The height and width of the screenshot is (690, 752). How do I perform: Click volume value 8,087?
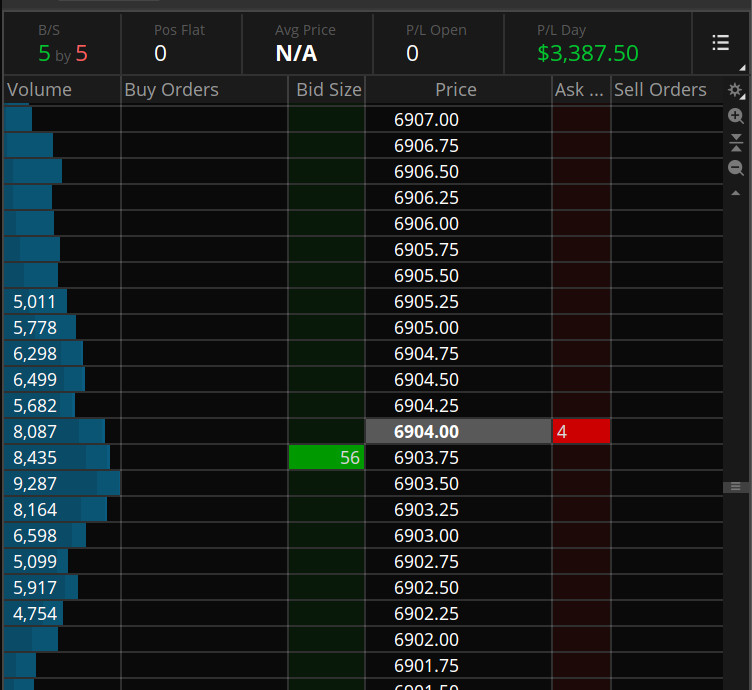pos(35,432)
